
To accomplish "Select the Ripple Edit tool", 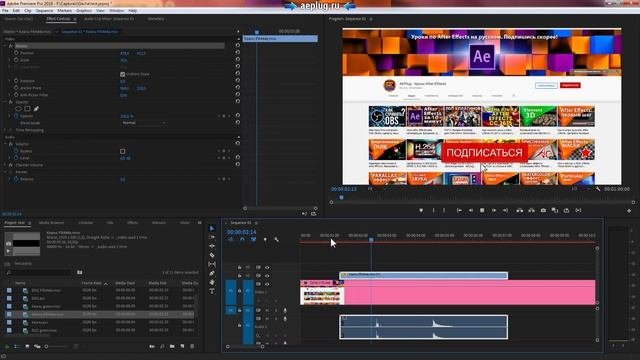I will (x=212, y=246).
